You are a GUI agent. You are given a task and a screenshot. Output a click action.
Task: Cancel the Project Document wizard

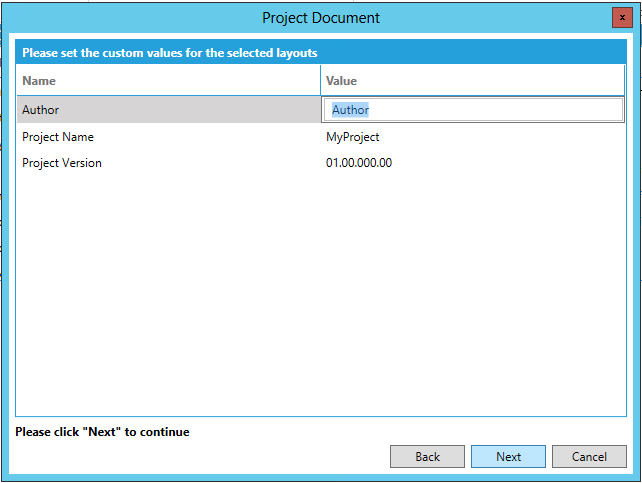pyautogui.click(x=589, y=456)
